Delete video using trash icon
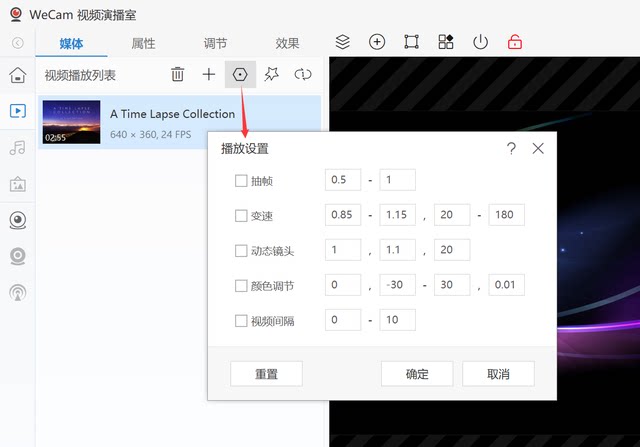640x447 pixels. (177, 74)
